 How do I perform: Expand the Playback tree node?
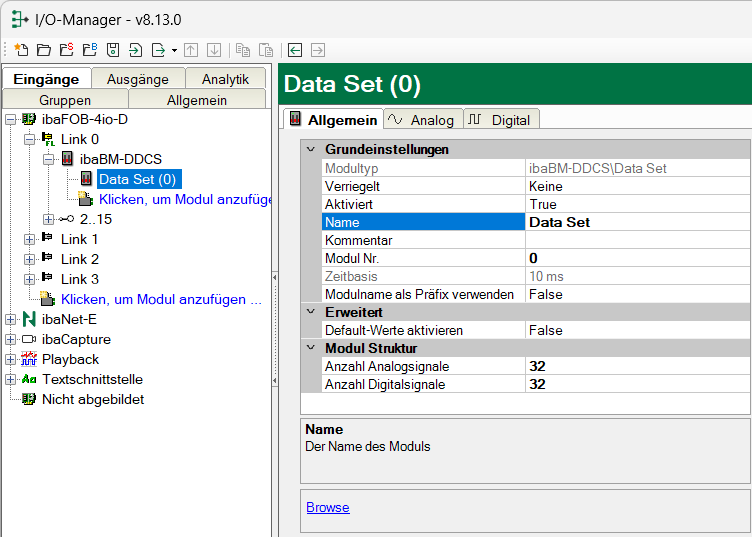10,359
